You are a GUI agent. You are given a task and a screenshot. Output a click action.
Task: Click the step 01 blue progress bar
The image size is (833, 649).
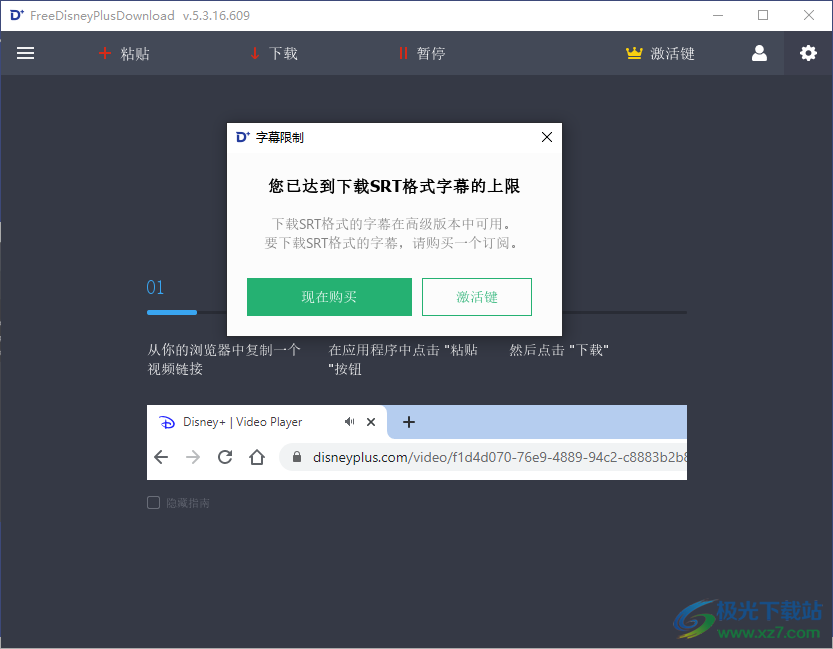pos(172,312)
